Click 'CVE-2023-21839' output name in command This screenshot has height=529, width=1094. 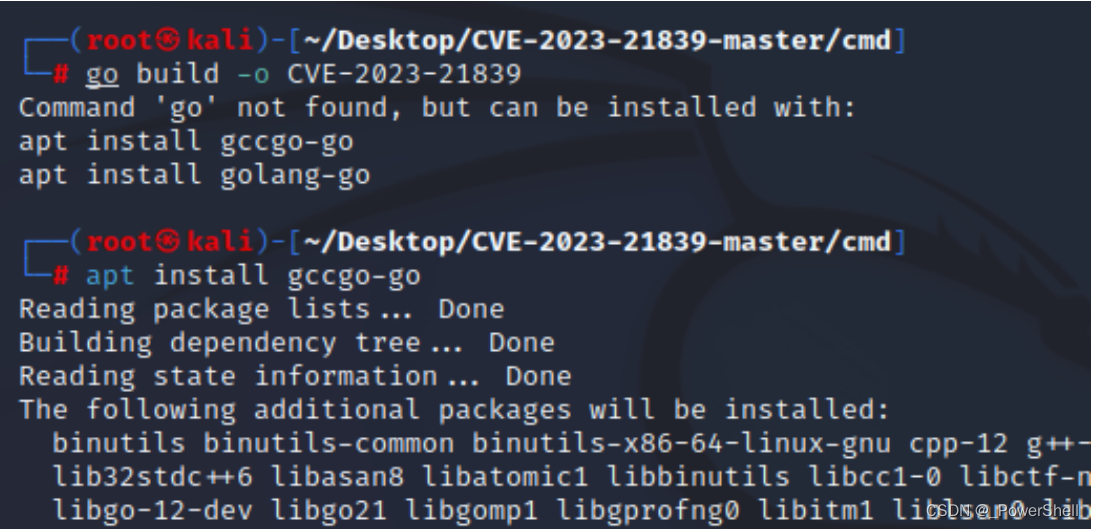tap(404, 74)
